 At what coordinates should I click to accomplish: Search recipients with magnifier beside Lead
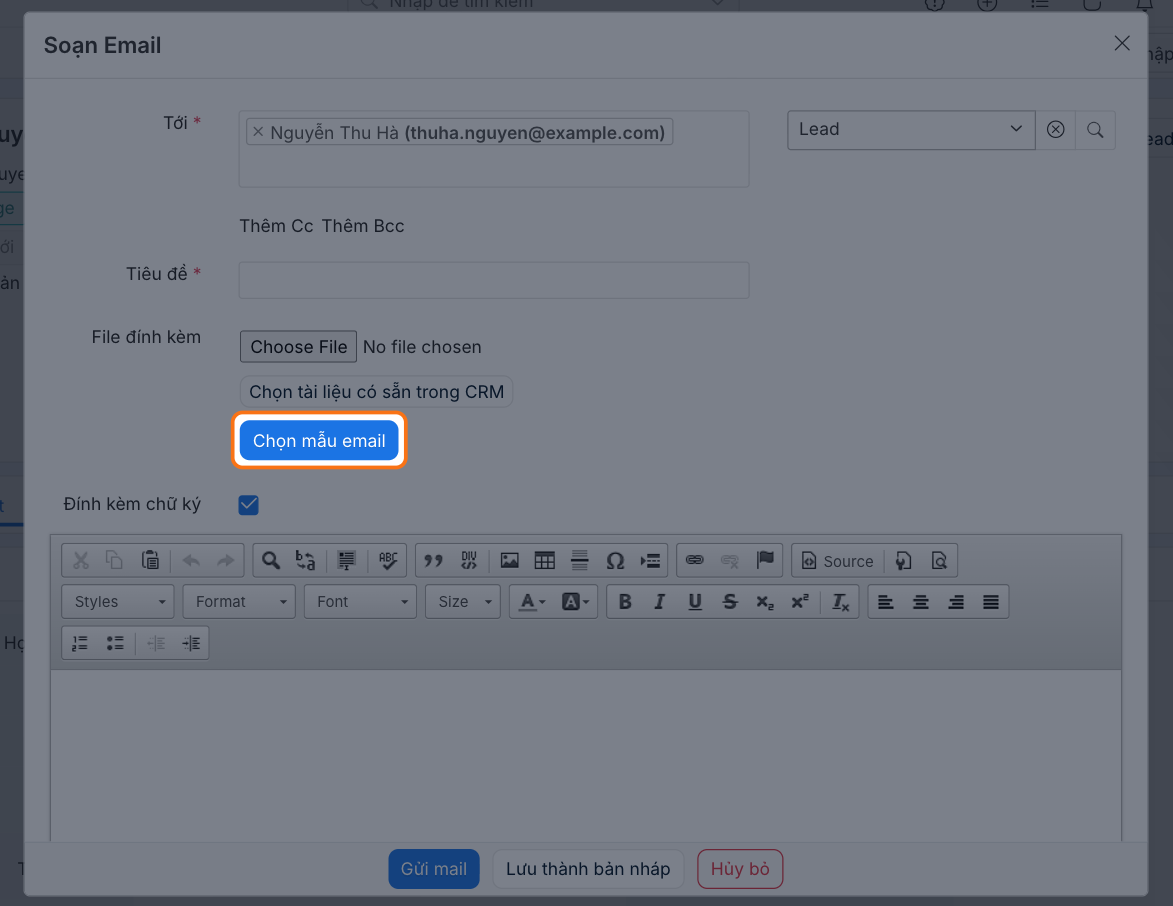pyautogui.click(x=1095, y=129)
